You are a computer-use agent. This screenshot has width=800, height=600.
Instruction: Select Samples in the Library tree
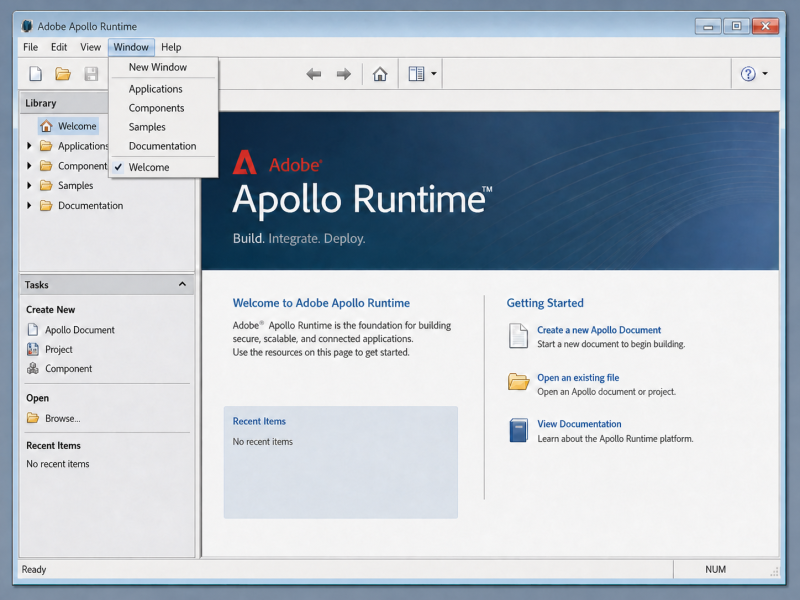click(x=76, y=185)
